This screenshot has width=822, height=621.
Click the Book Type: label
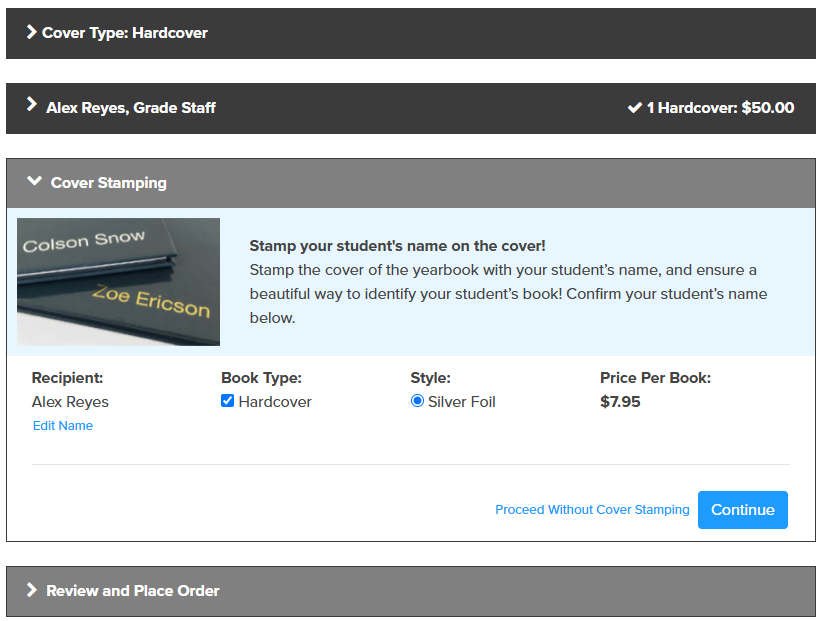(262, 378)
